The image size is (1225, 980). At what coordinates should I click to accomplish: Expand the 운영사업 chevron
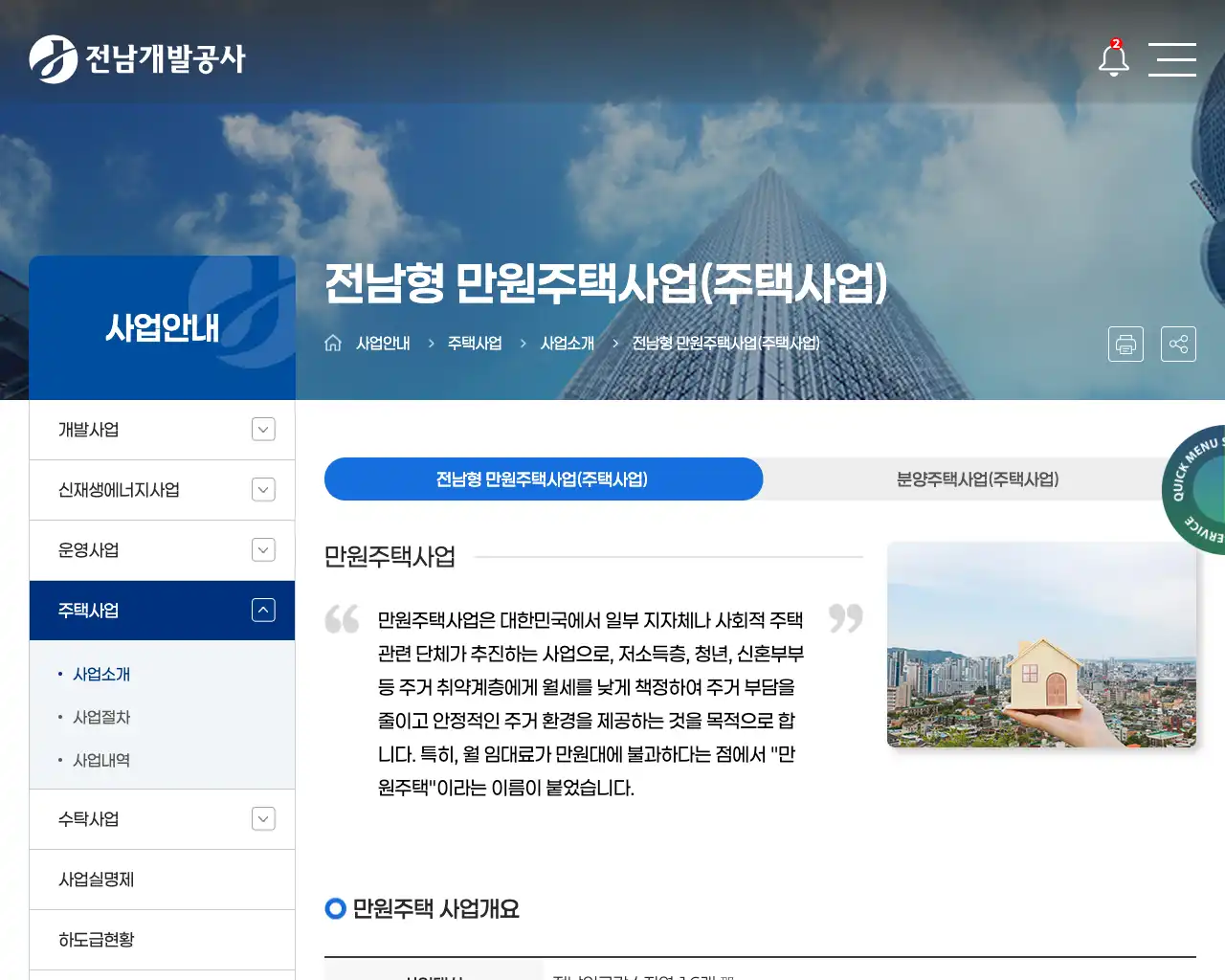(x=263, y=550)
